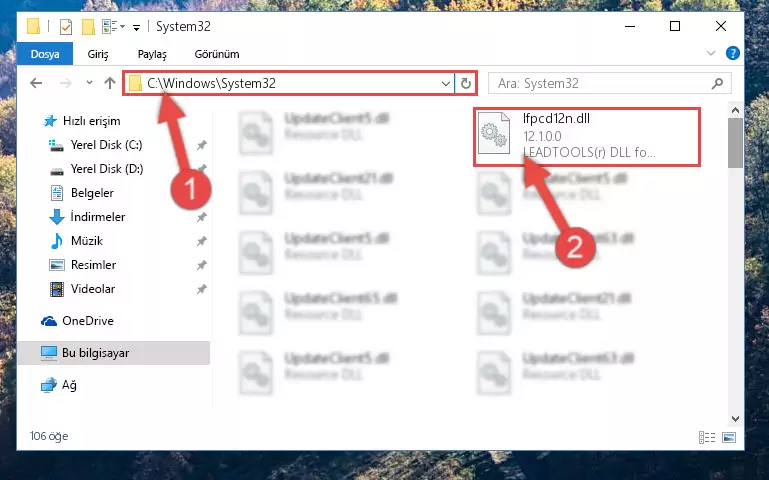Go up one folder level arrow
This screenshot has width=769, height=480.
pos(110,83)
